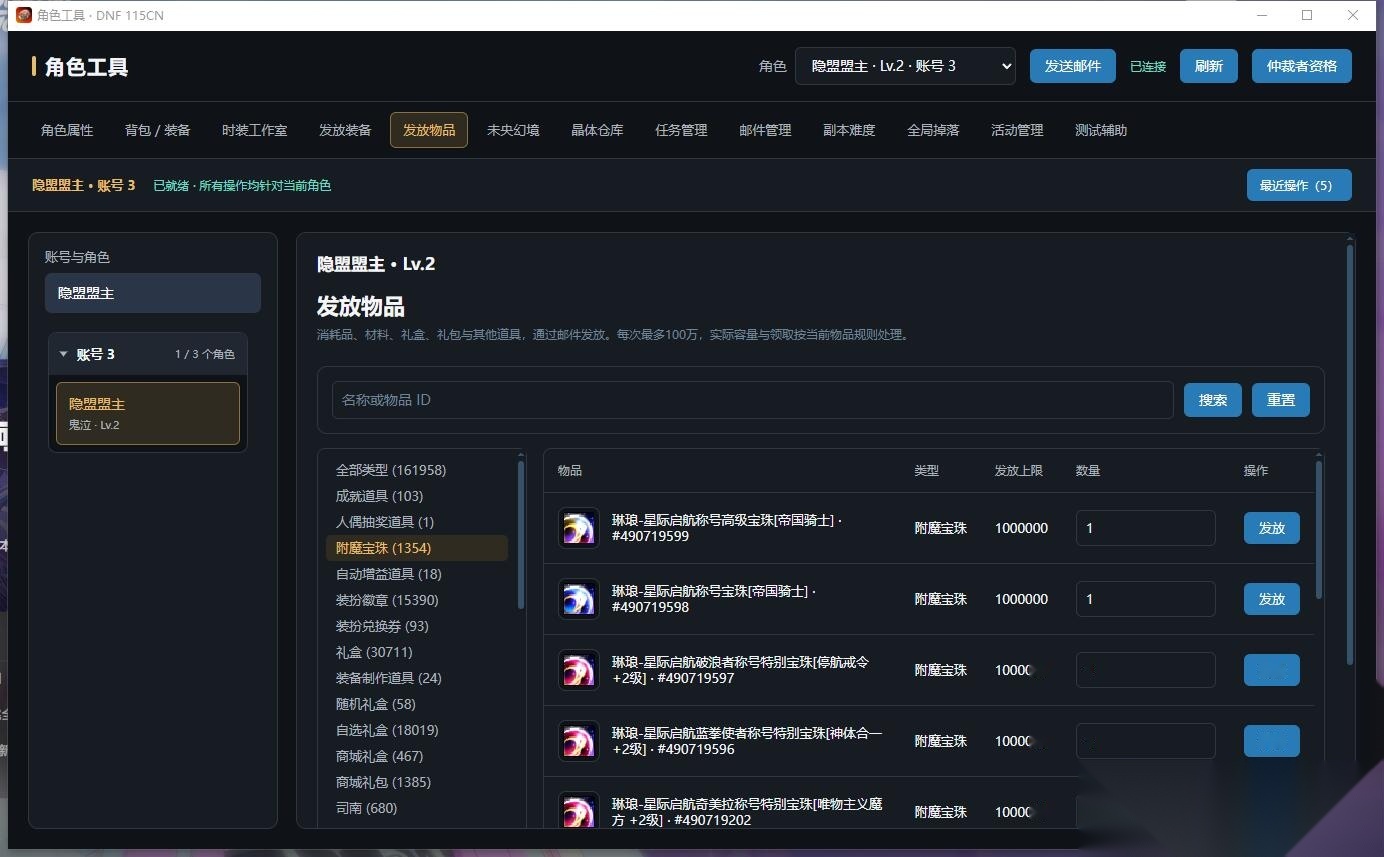Select the 发放装备 tab

click(x=345, y=130)
